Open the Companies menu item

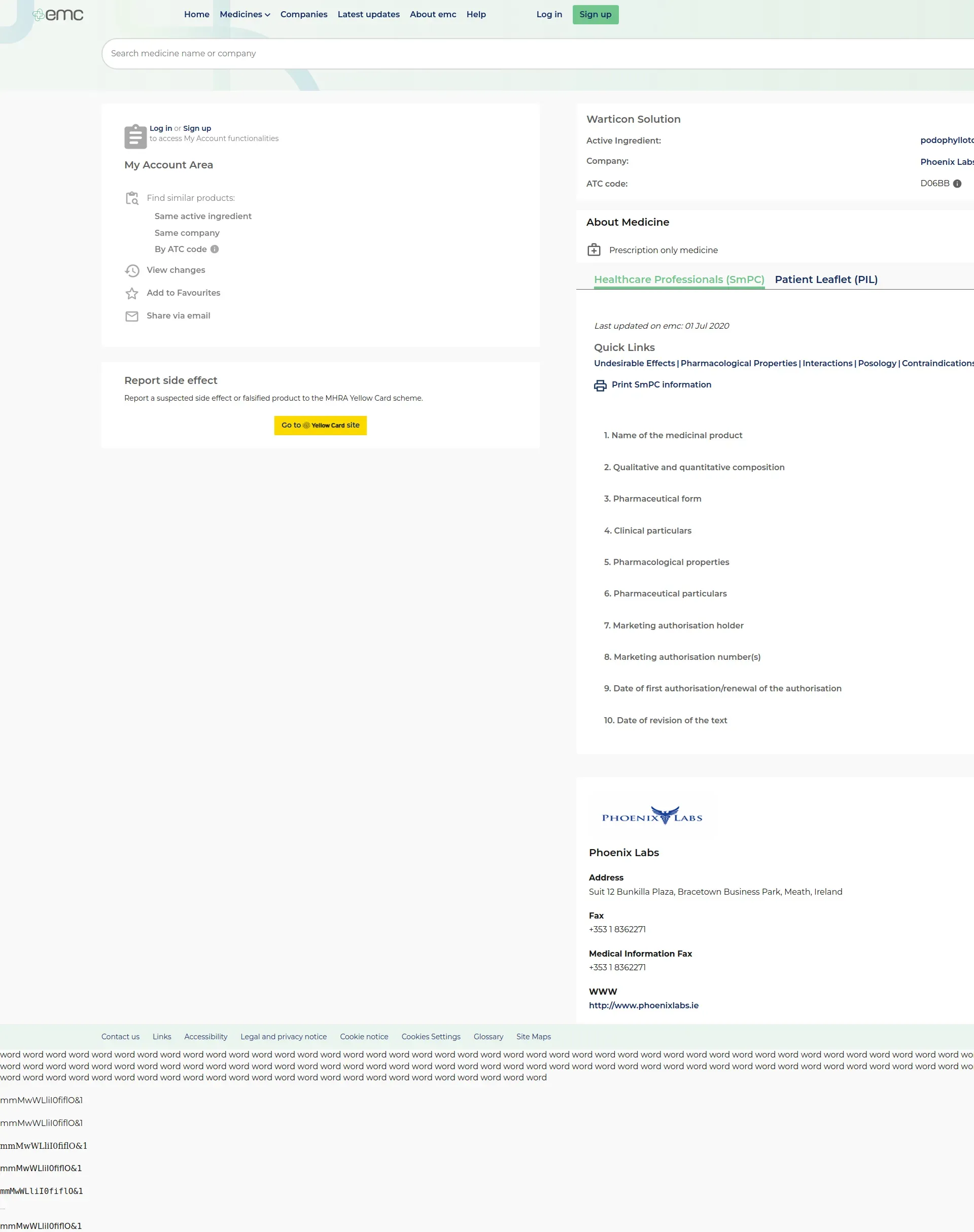coord(303,14)
